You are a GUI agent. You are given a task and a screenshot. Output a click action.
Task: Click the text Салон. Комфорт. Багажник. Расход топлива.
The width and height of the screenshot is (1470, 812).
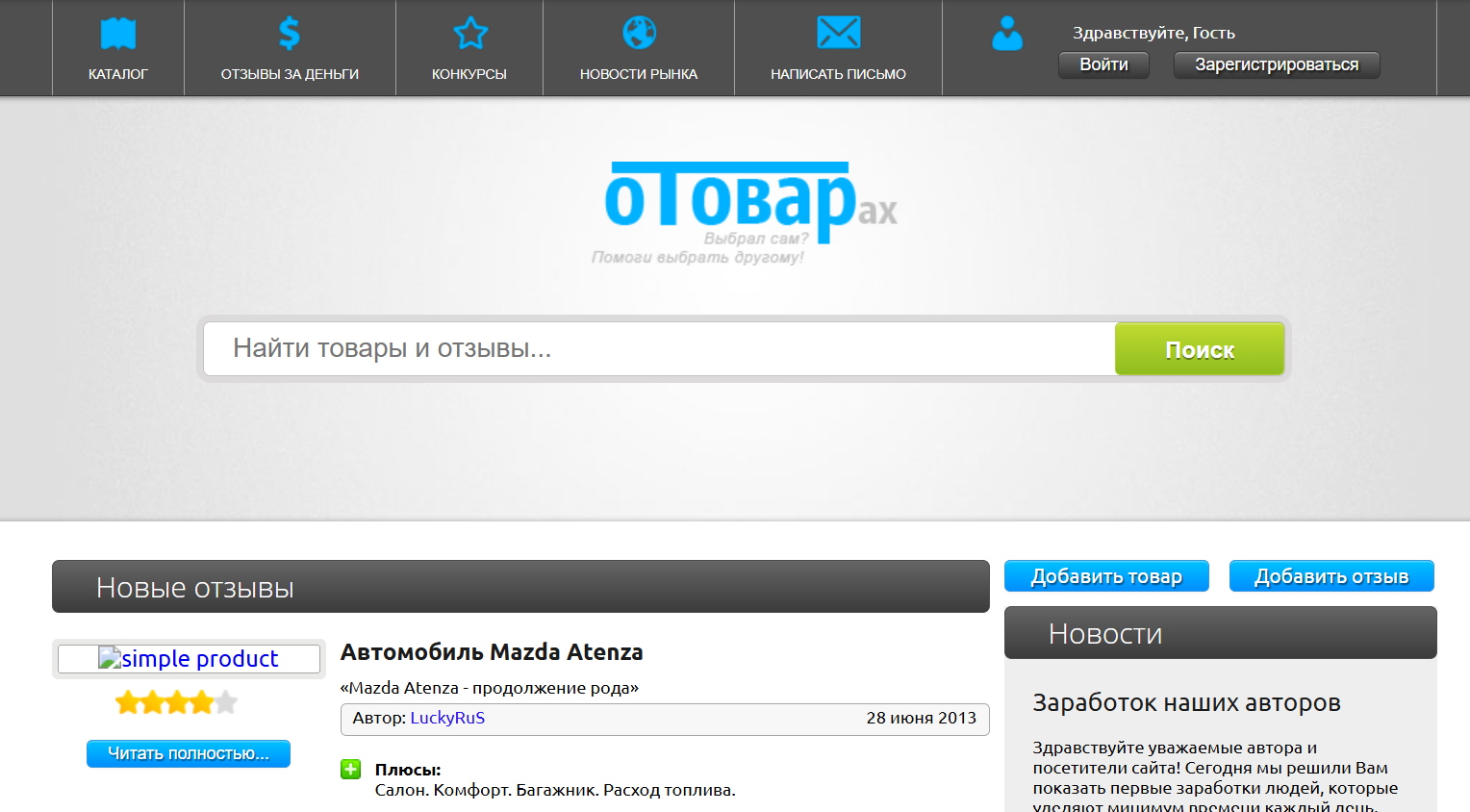pyautogui.click(x=555, y=790)
